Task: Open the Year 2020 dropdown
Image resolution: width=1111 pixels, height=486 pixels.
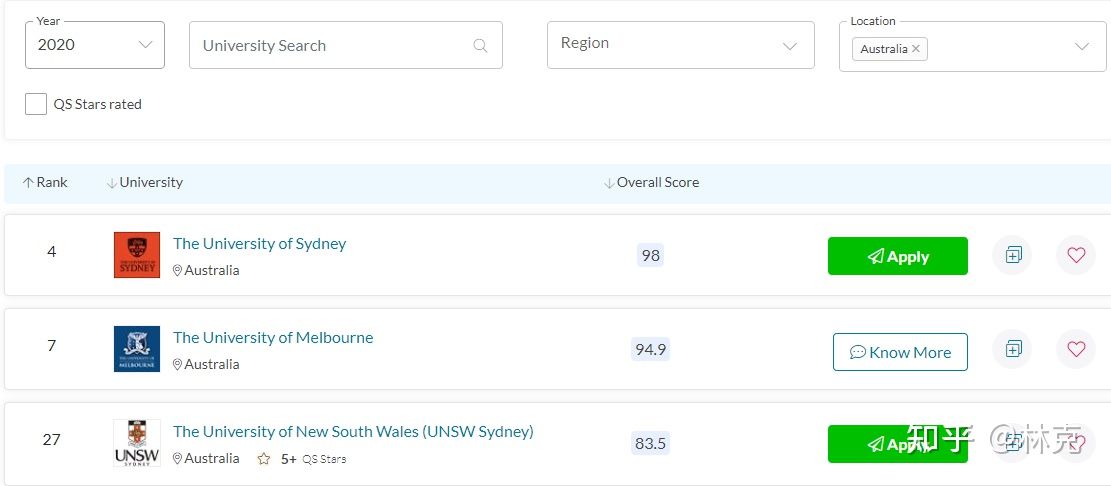Action: (95, 45)
